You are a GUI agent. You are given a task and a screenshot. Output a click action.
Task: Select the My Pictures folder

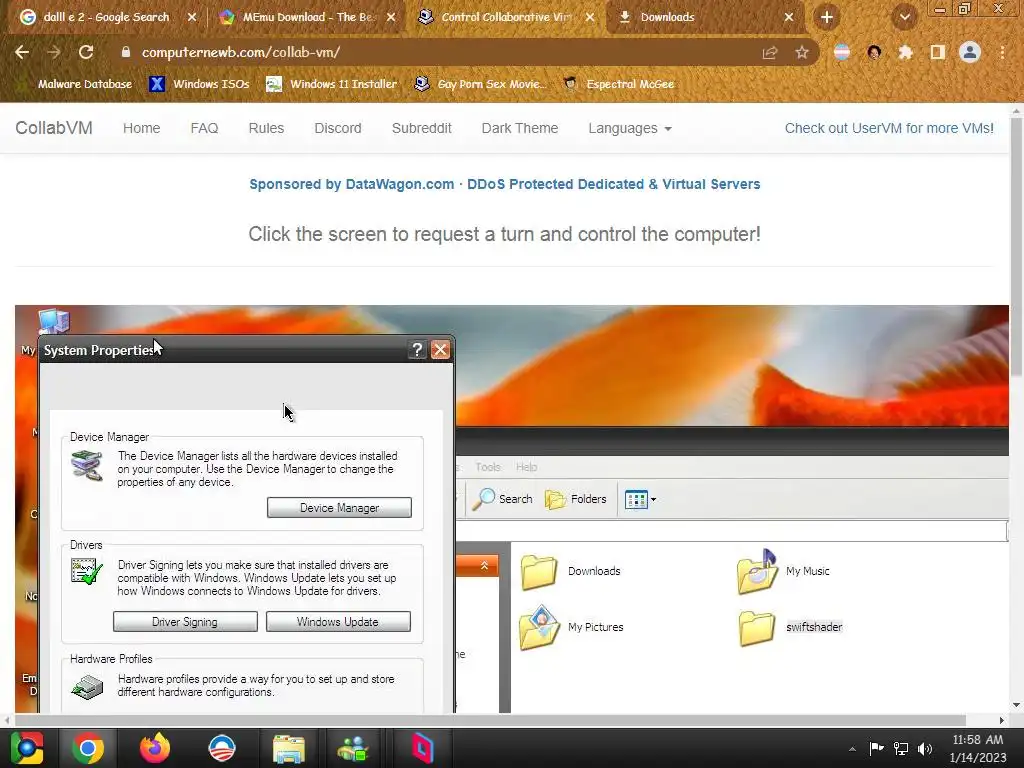(571, 627)
